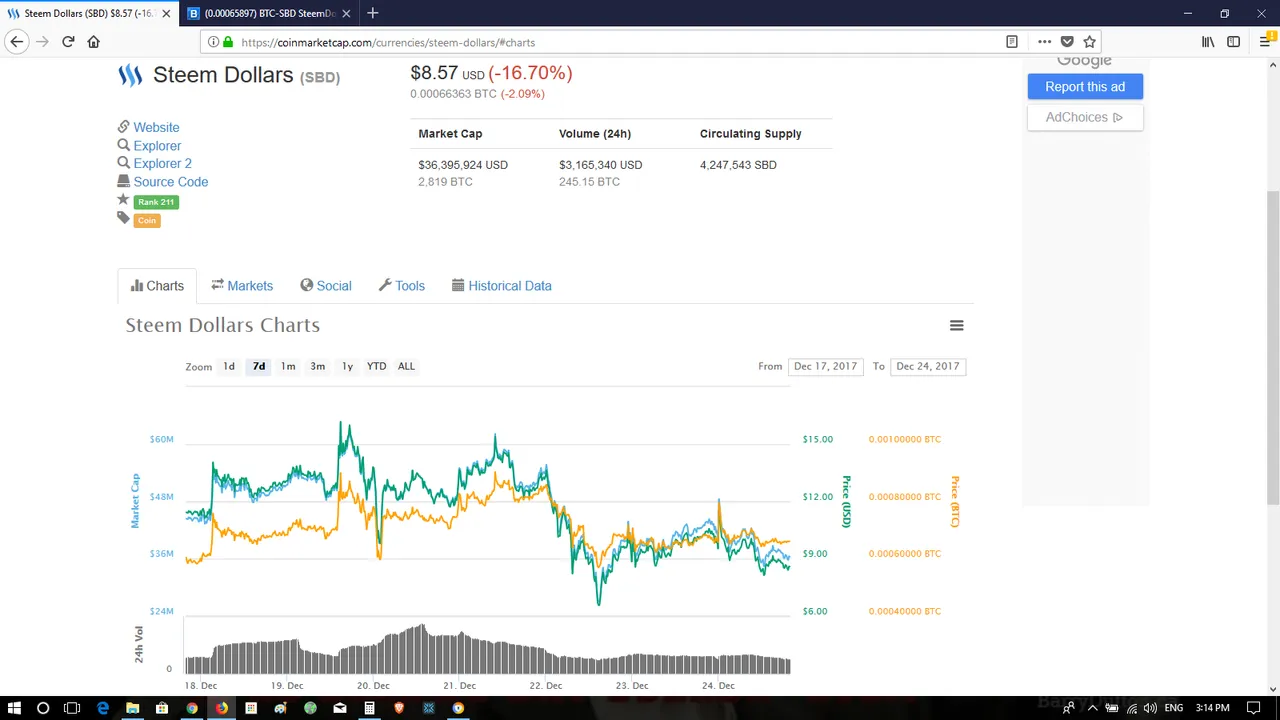Switch to the BTC-SBD SteemDollars tab

tap(270, 13)
